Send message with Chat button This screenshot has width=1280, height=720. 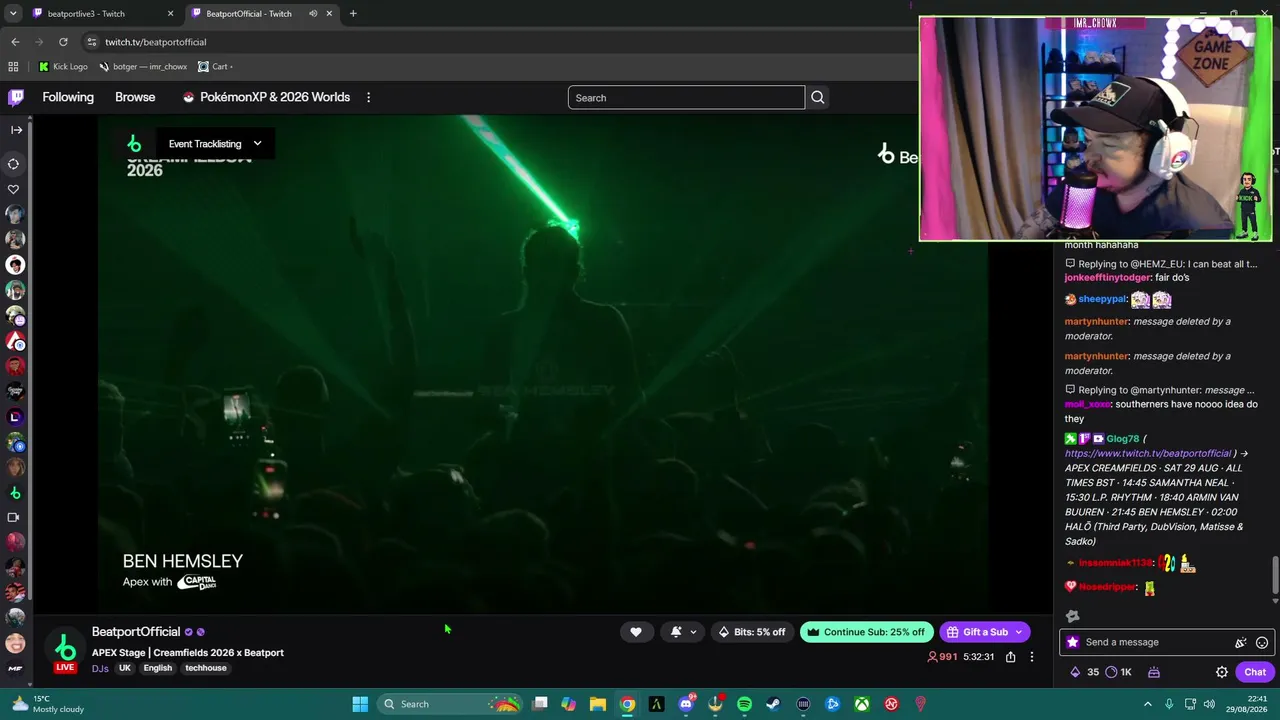click(x=1255, y=672)
